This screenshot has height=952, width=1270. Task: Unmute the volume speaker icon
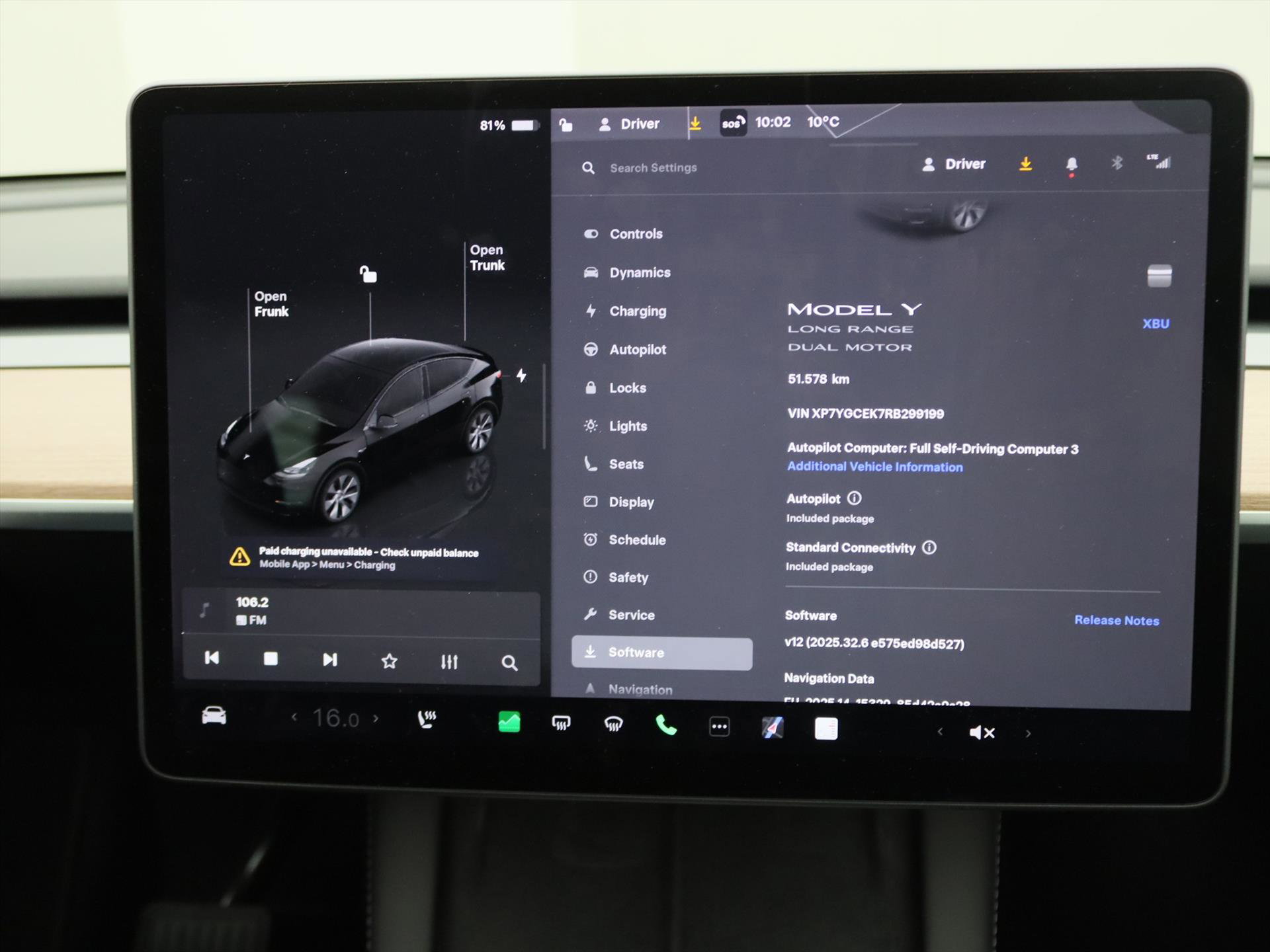click(x=982, y=733)
